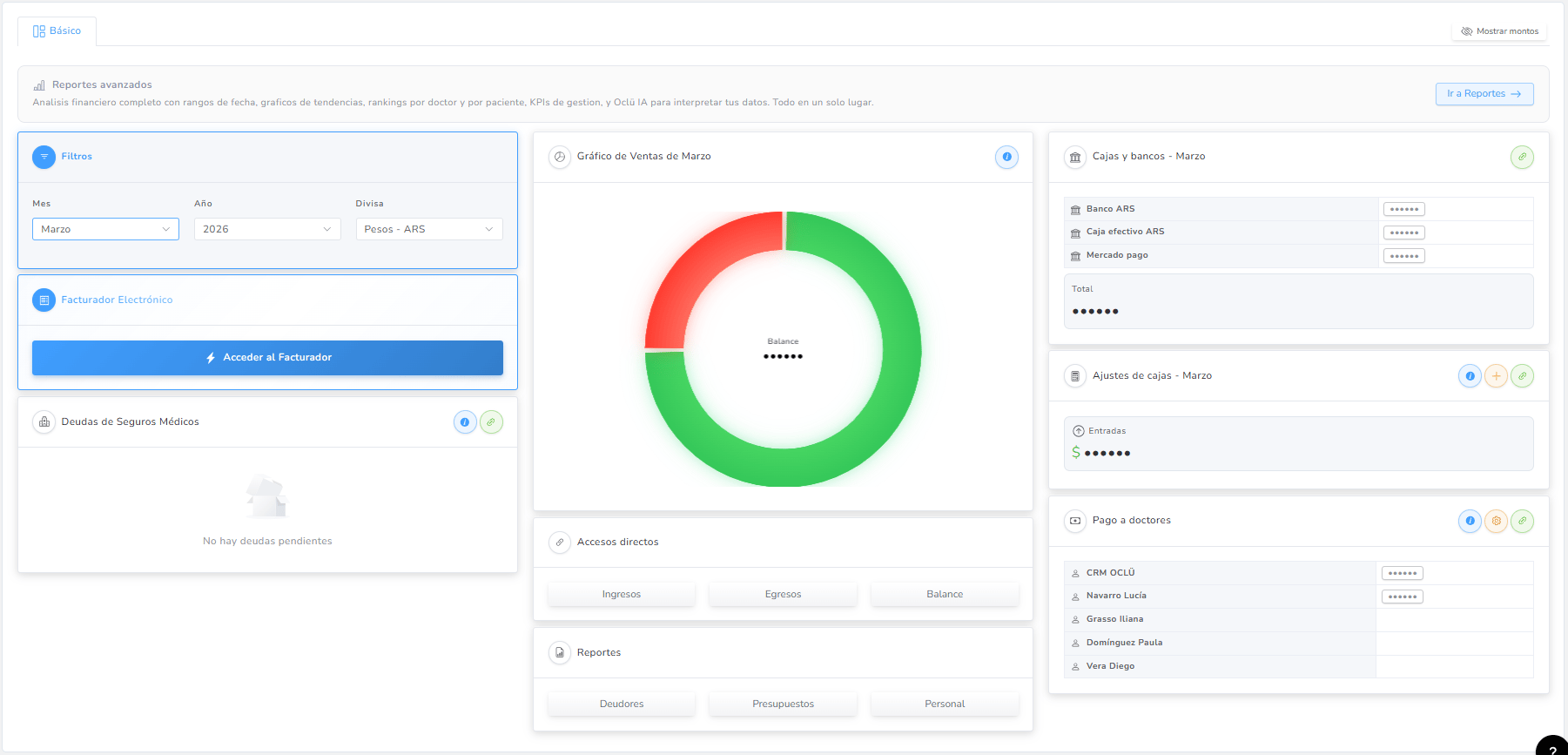Click the Reportes avanzados chart icon
This screenshot has width=1568, height=755.
click(39, 85)
